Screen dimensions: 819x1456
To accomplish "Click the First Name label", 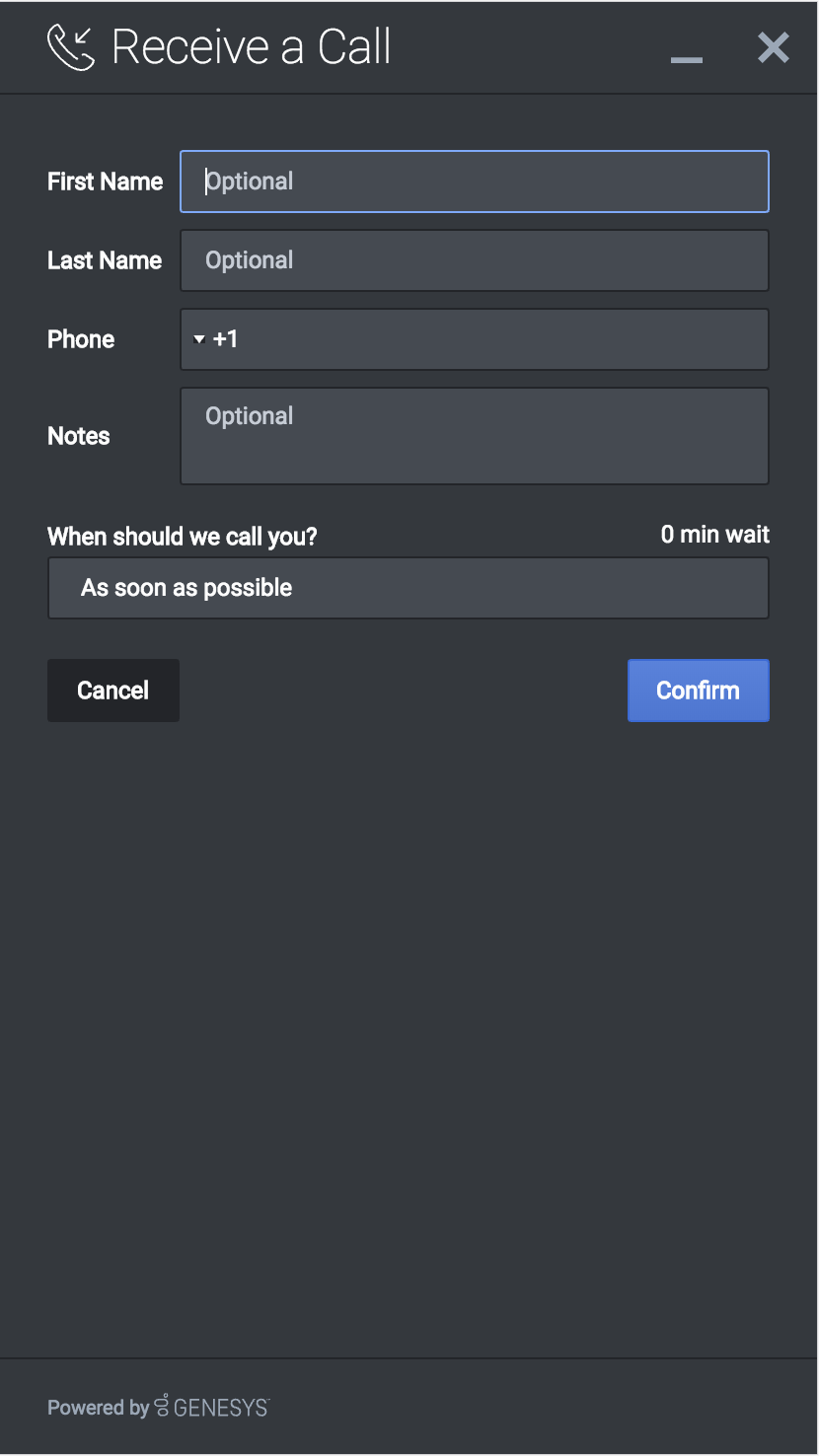I will pos(105,182).
